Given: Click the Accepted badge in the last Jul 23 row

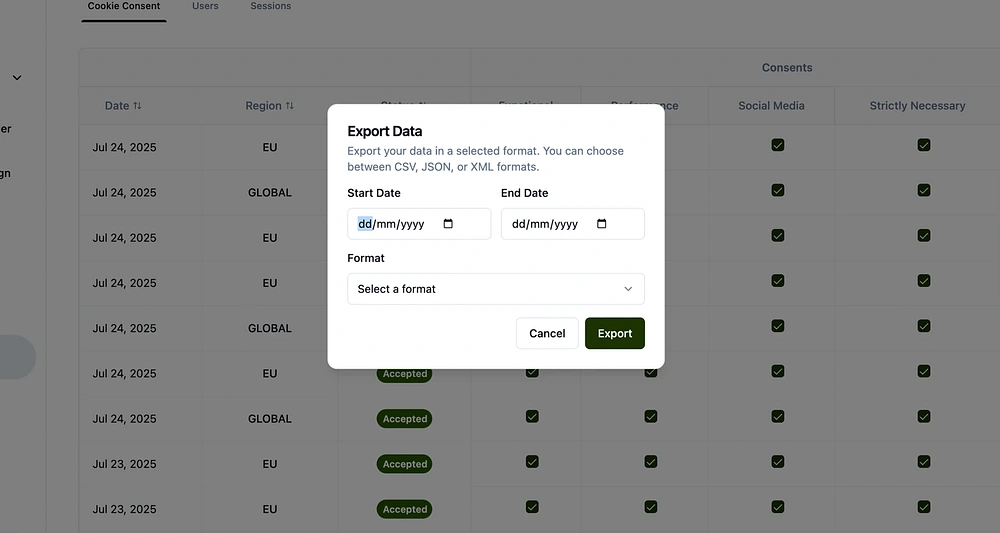Looking at the screenshot, I should coord(405,509).
